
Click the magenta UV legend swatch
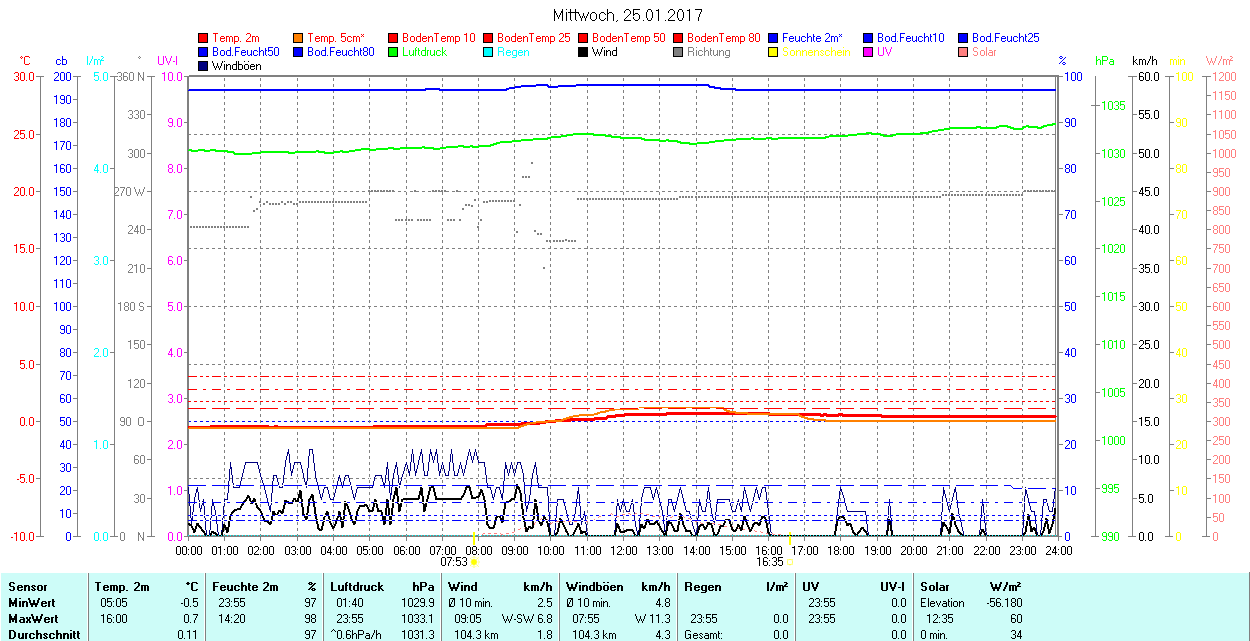(869, 52)
